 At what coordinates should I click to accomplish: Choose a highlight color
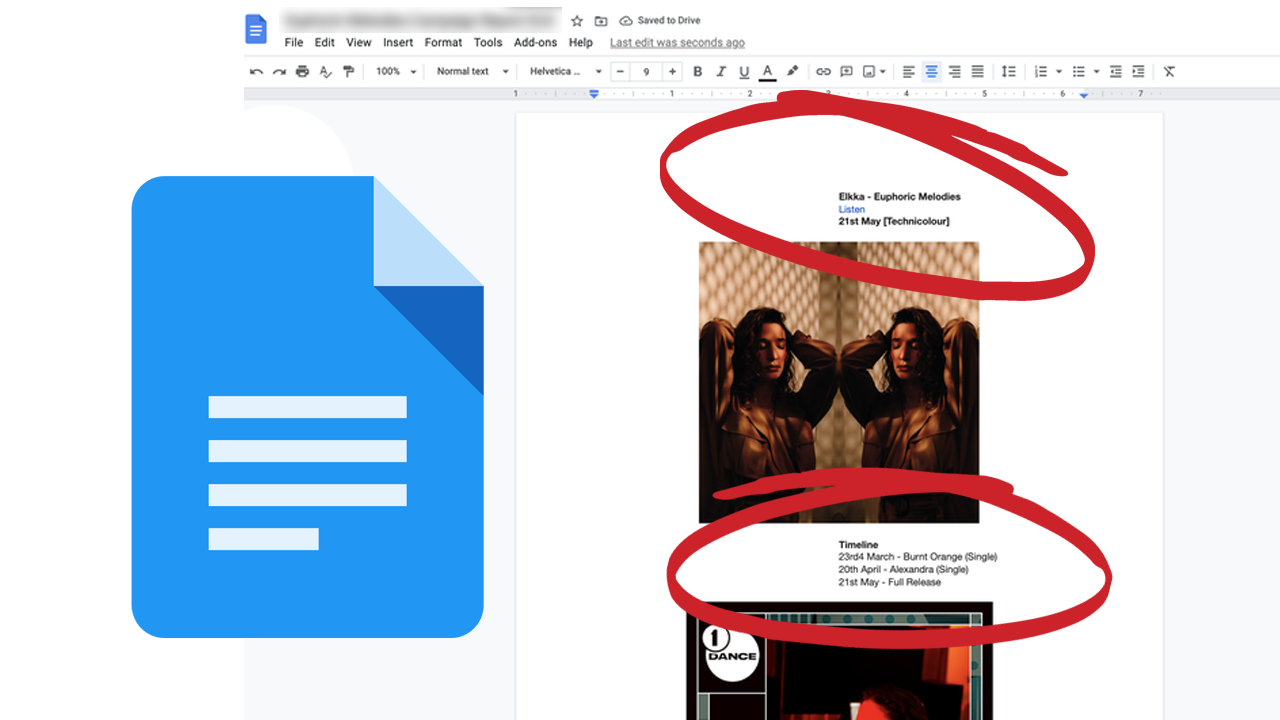coord(792,72)
